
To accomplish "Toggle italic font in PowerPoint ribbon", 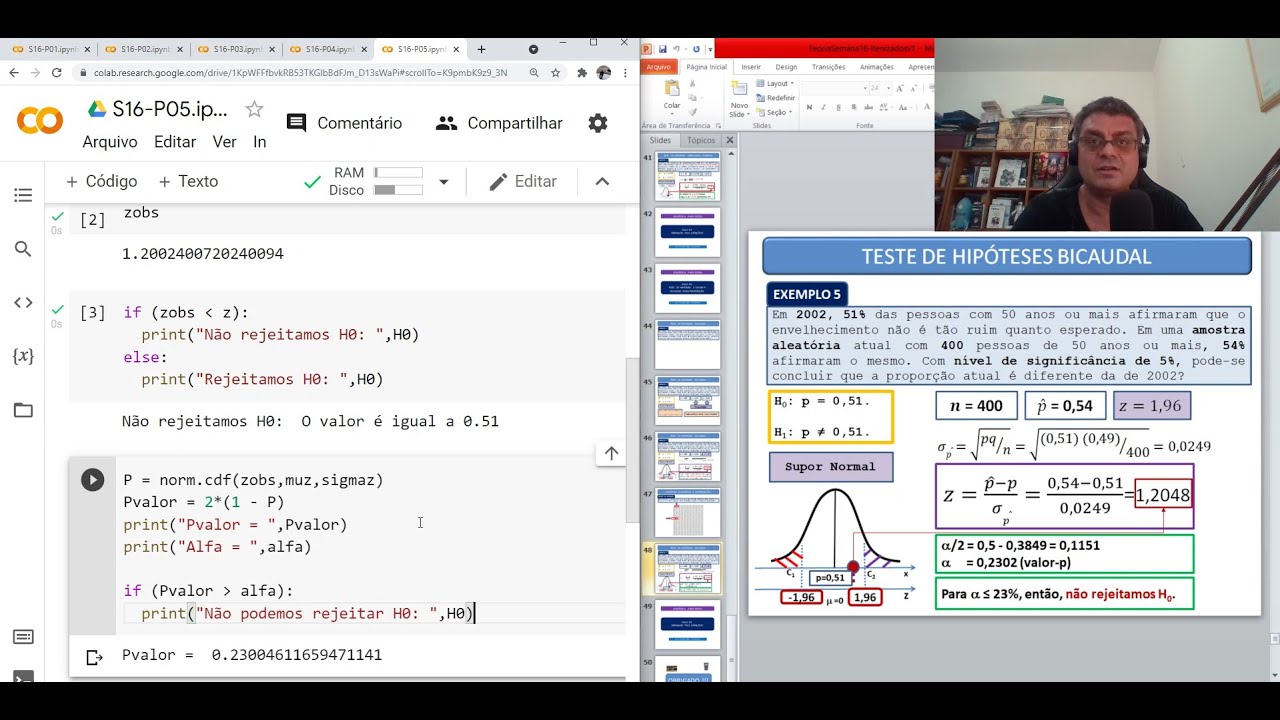I will 823,106.
